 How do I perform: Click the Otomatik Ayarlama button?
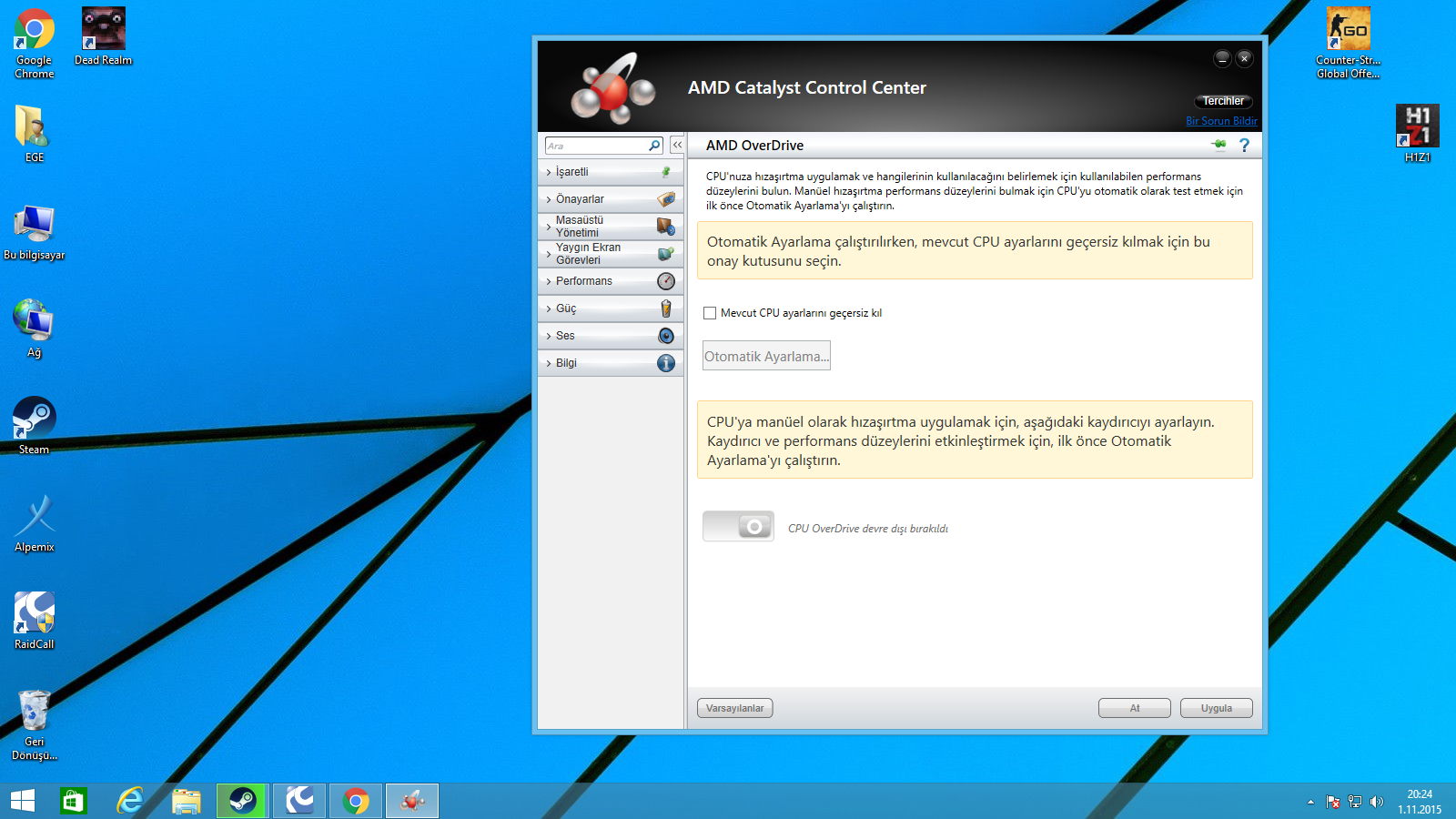click(x=766, y=356)
